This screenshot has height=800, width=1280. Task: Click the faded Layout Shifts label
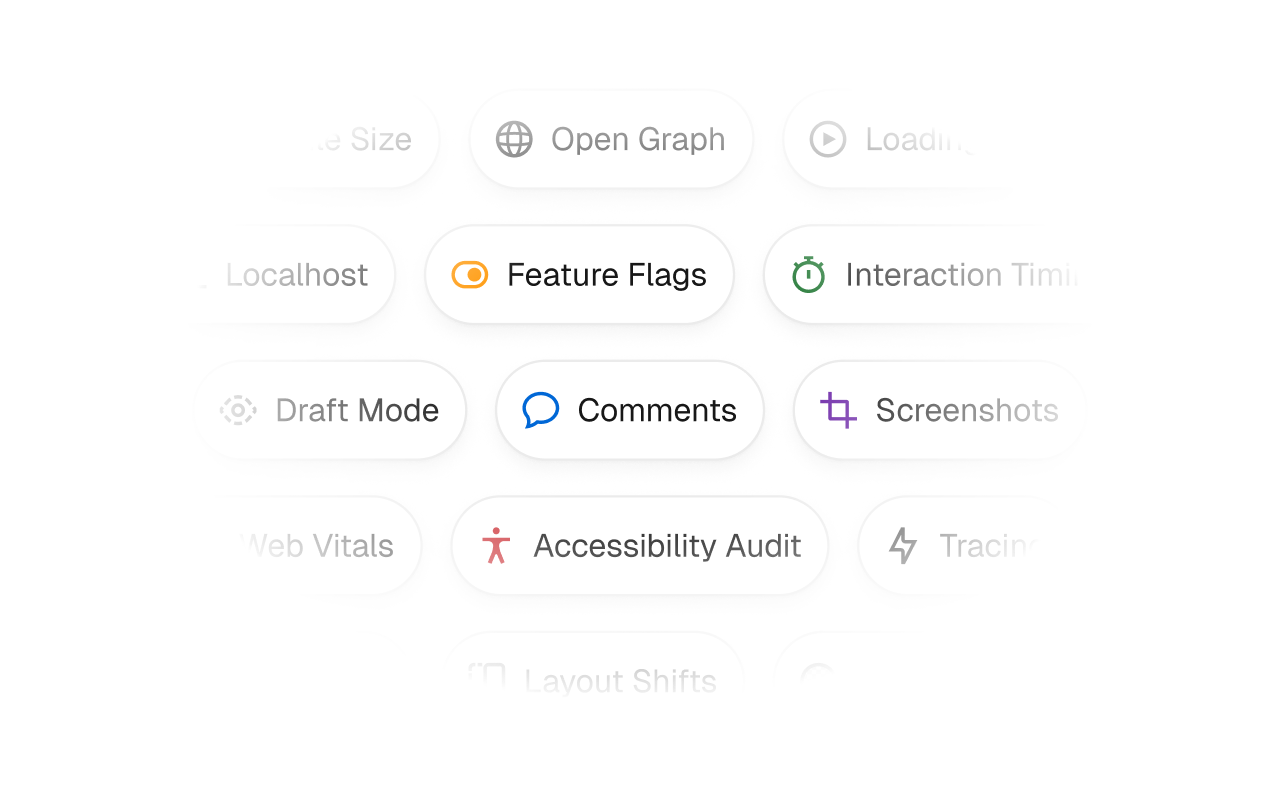point(621,682)
